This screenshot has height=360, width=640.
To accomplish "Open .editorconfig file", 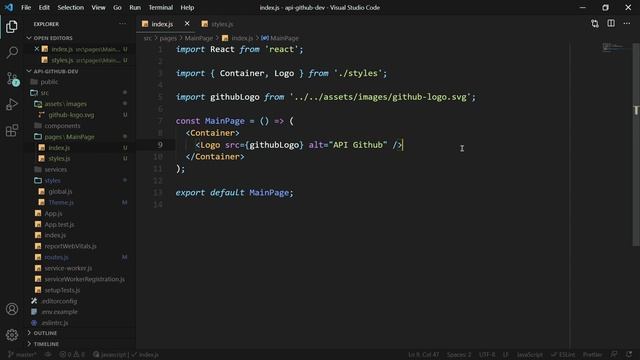I will [x=59, y=301].
